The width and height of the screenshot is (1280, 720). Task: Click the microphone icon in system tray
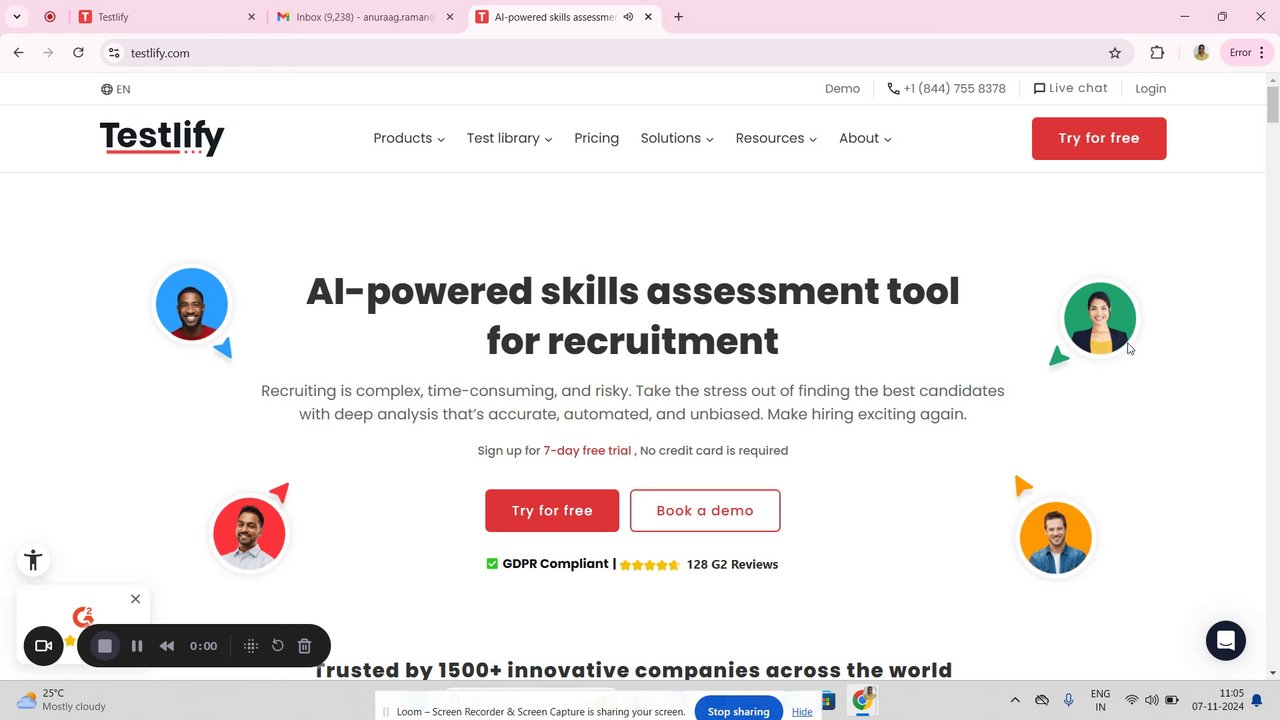[x=1069, y=700]
